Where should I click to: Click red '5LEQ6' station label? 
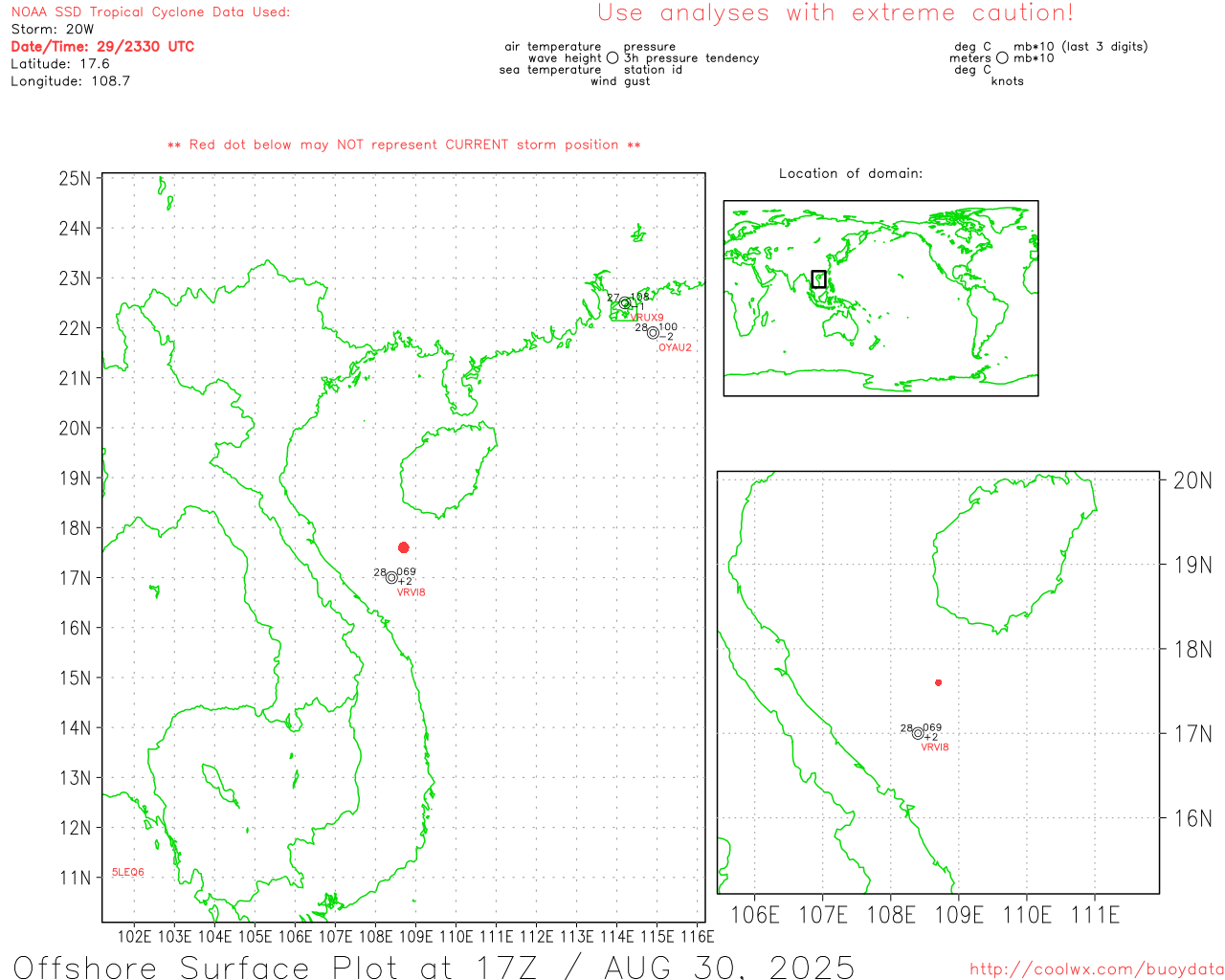point(128,872)
